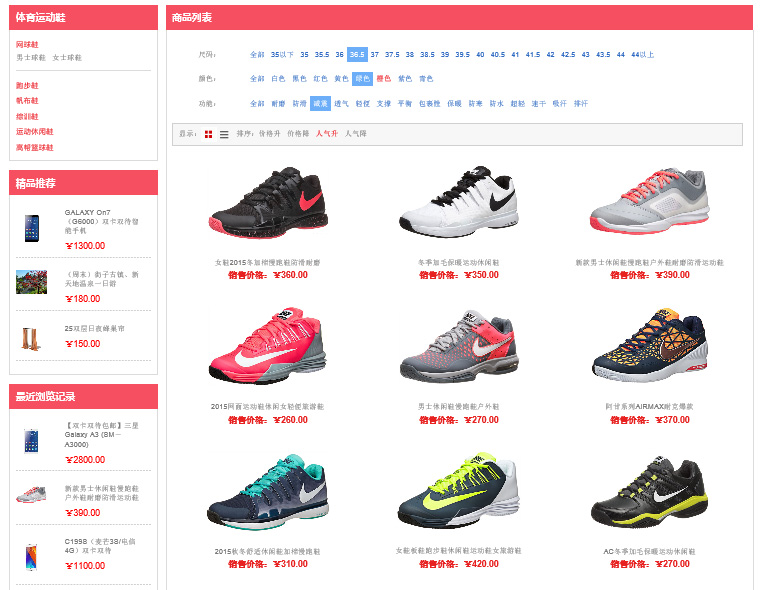Open the black-yellow AC shoe image

point(649,492)
